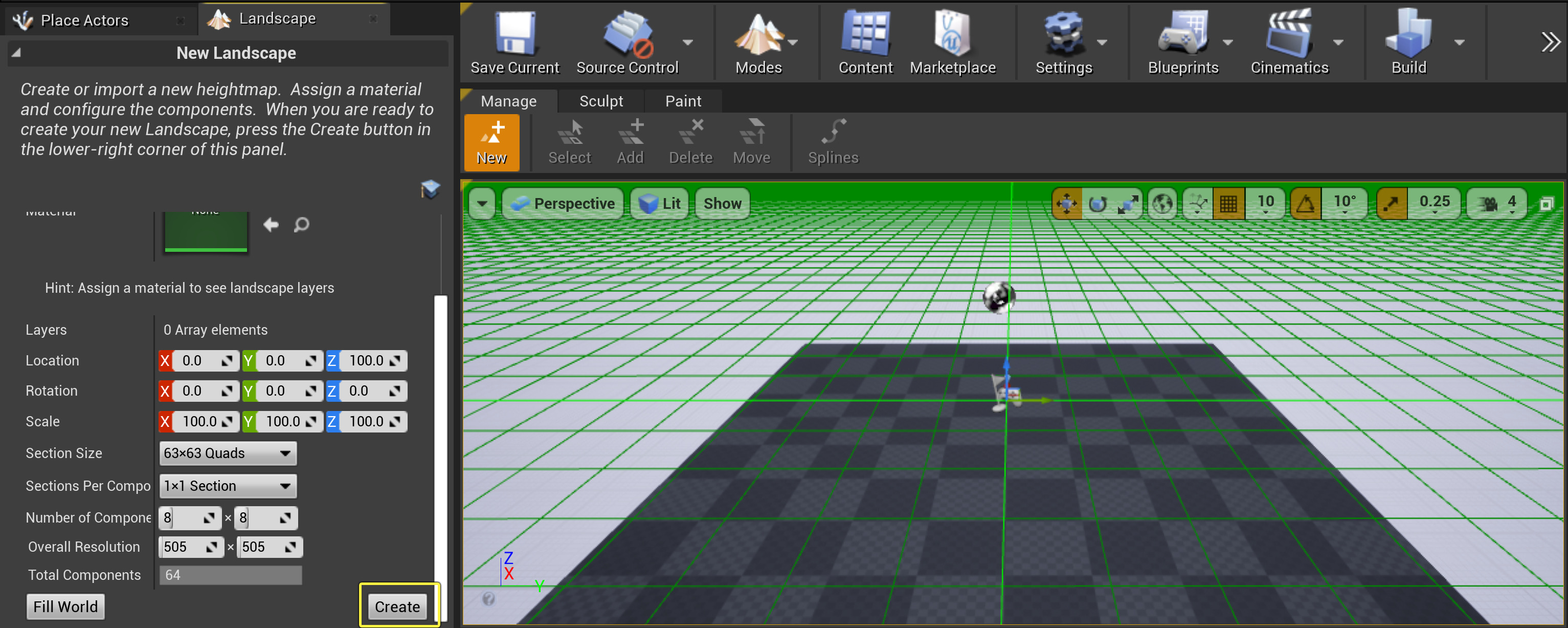Open the Content browser icon
Viewport: 1568px width, 628px height.
[865, 33]
